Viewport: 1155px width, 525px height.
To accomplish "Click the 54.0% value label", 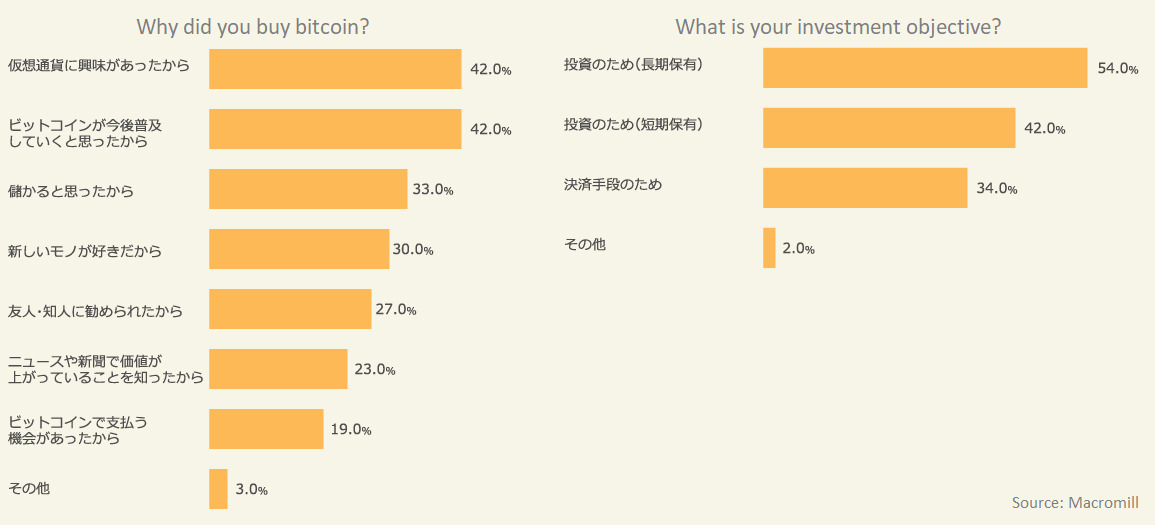I will 1118,69.
